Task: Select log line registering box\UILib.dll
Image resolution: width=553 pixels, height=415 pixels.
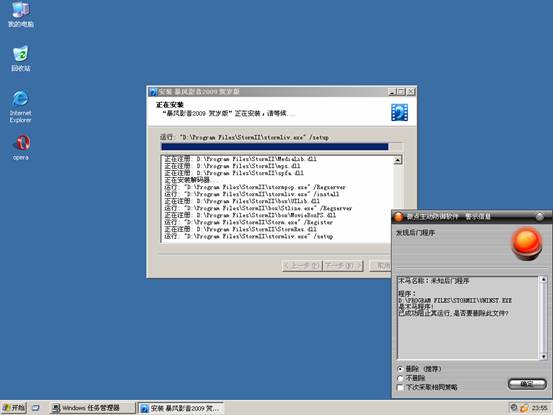Action: coord(242,201)
